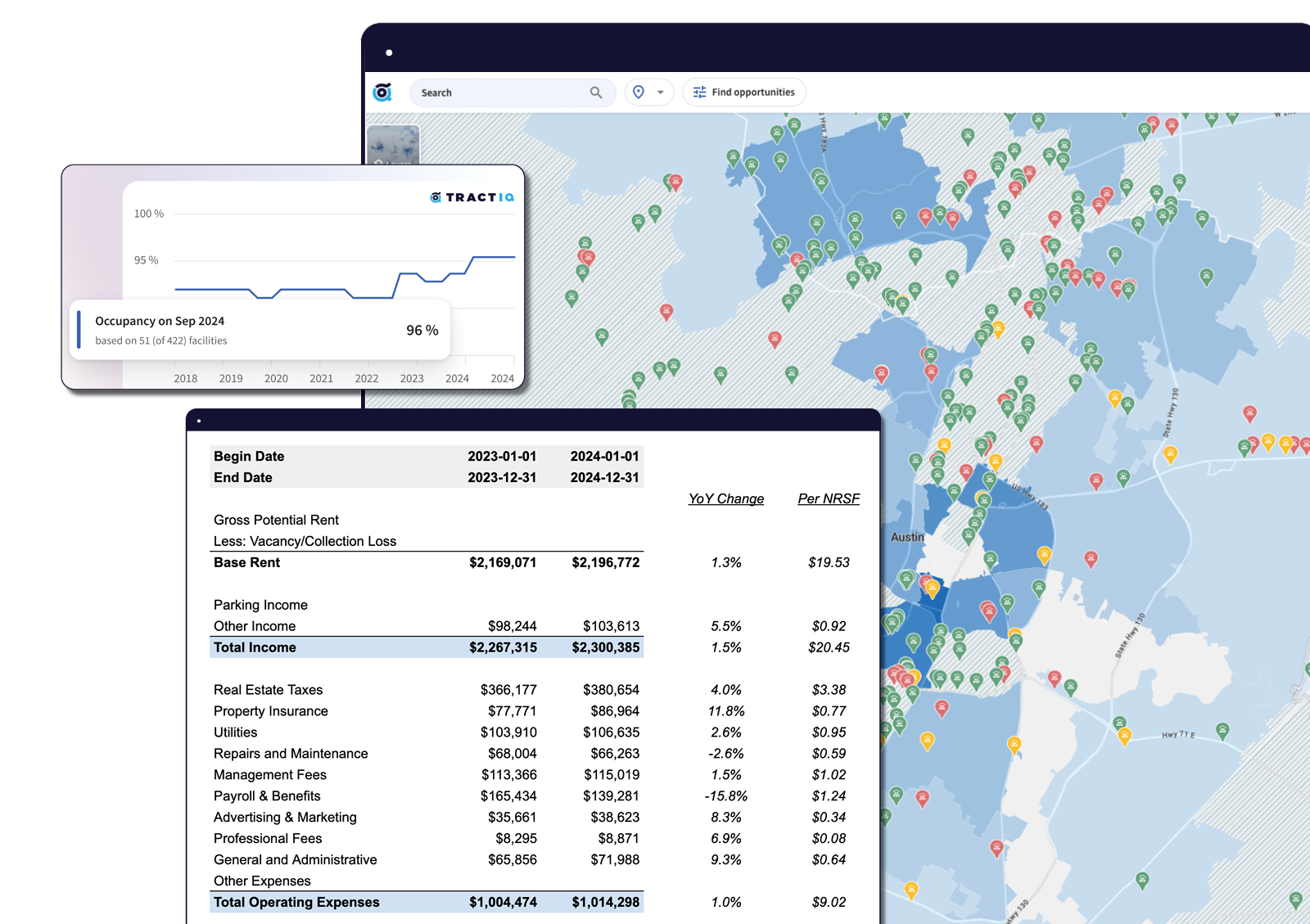This screenshot has width=1310, height=924.
Task: Click the Austin city label on the map
Action: pyautogui.click(x=907, y=537)
